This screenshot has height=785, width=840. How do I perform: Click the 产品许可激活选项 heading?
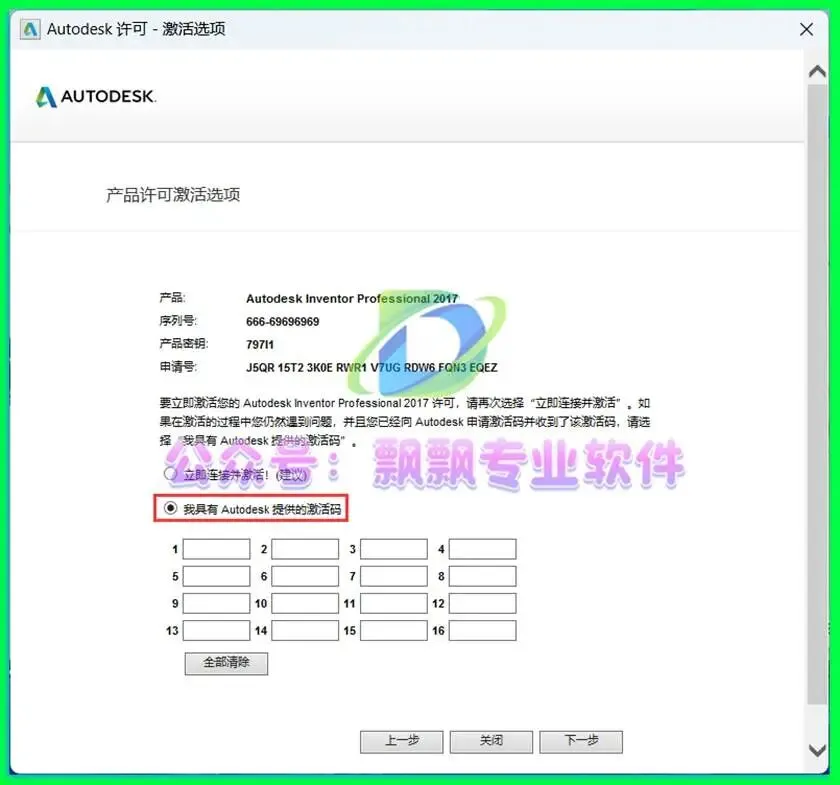click(x=173, y=195)
